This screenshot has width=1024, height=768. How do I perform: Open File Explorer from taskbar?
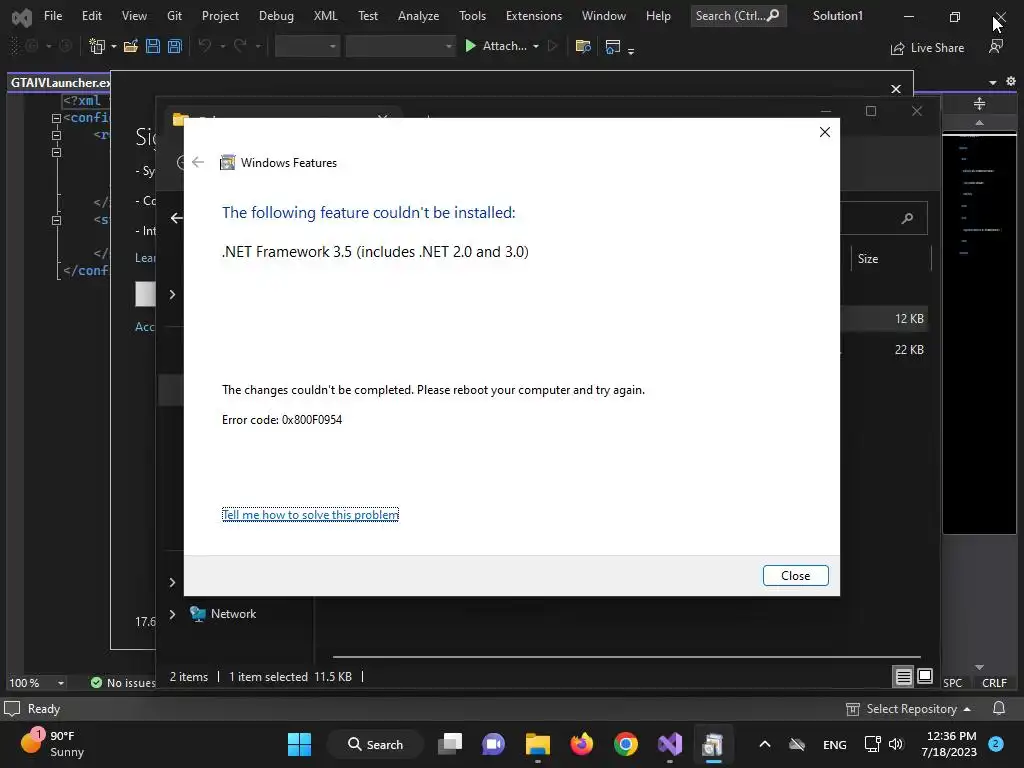point(537,744)
